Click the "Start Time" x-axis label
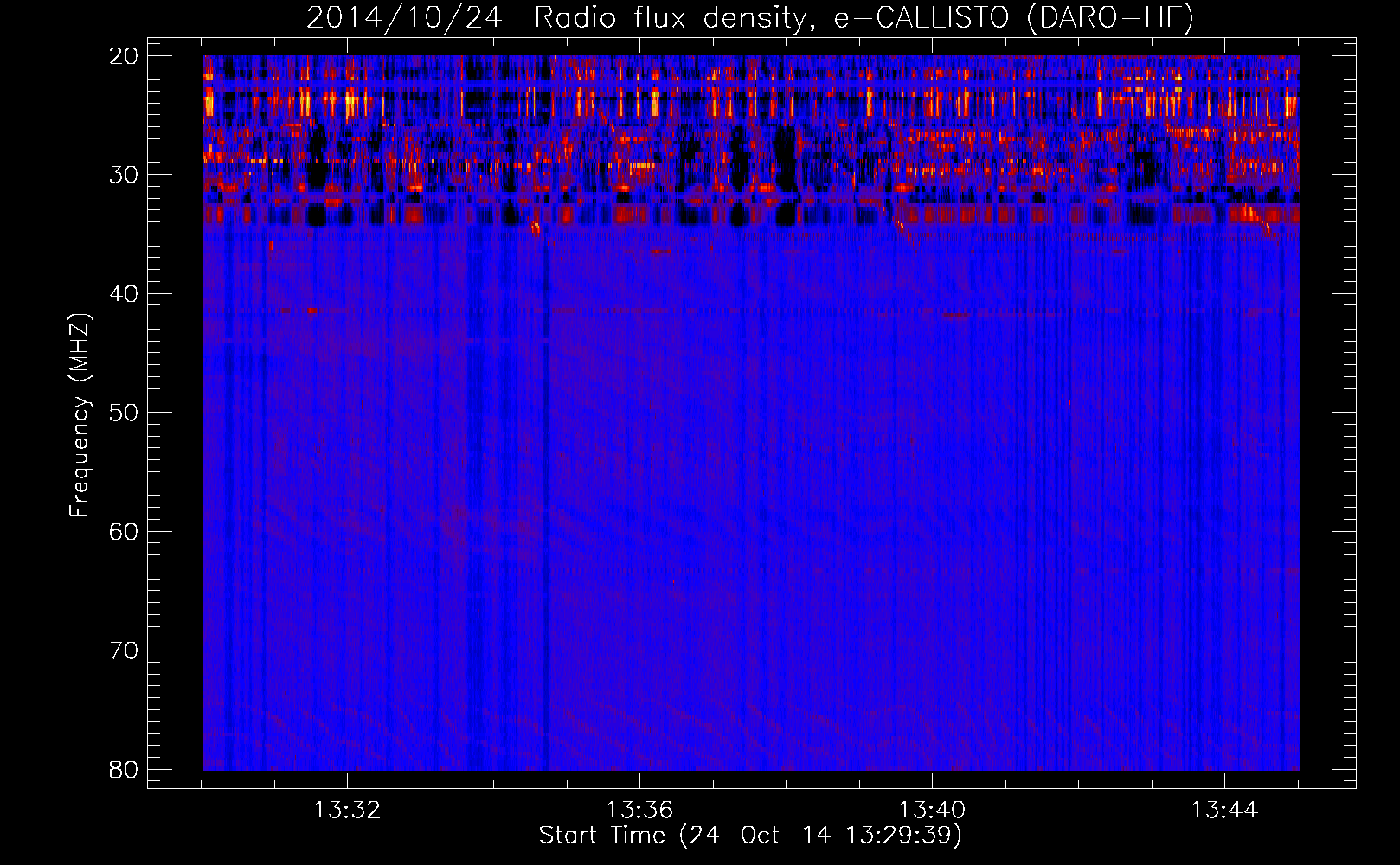The image size is (1400, 865). [749, 835]
